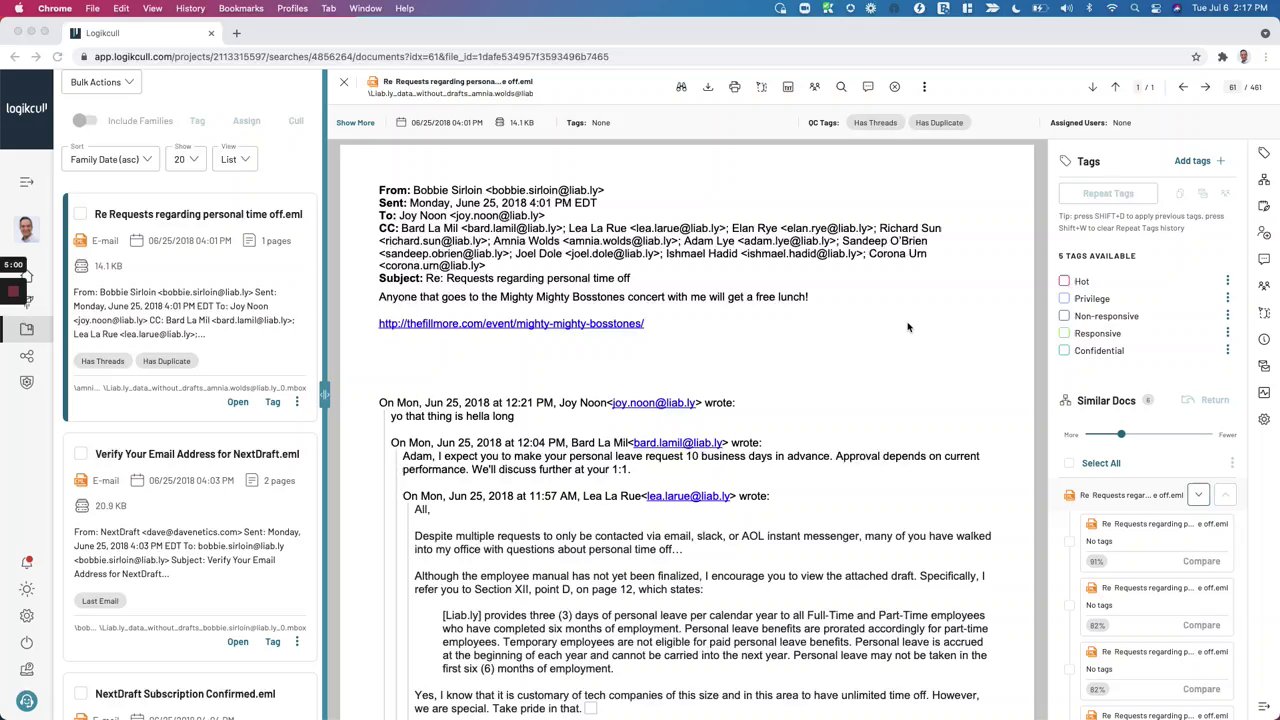The width and height of the screenshot is (1280, 720).
Task: Go to previous hit with up arrow
Action: pyautogui.click(x=1115, y=87)
